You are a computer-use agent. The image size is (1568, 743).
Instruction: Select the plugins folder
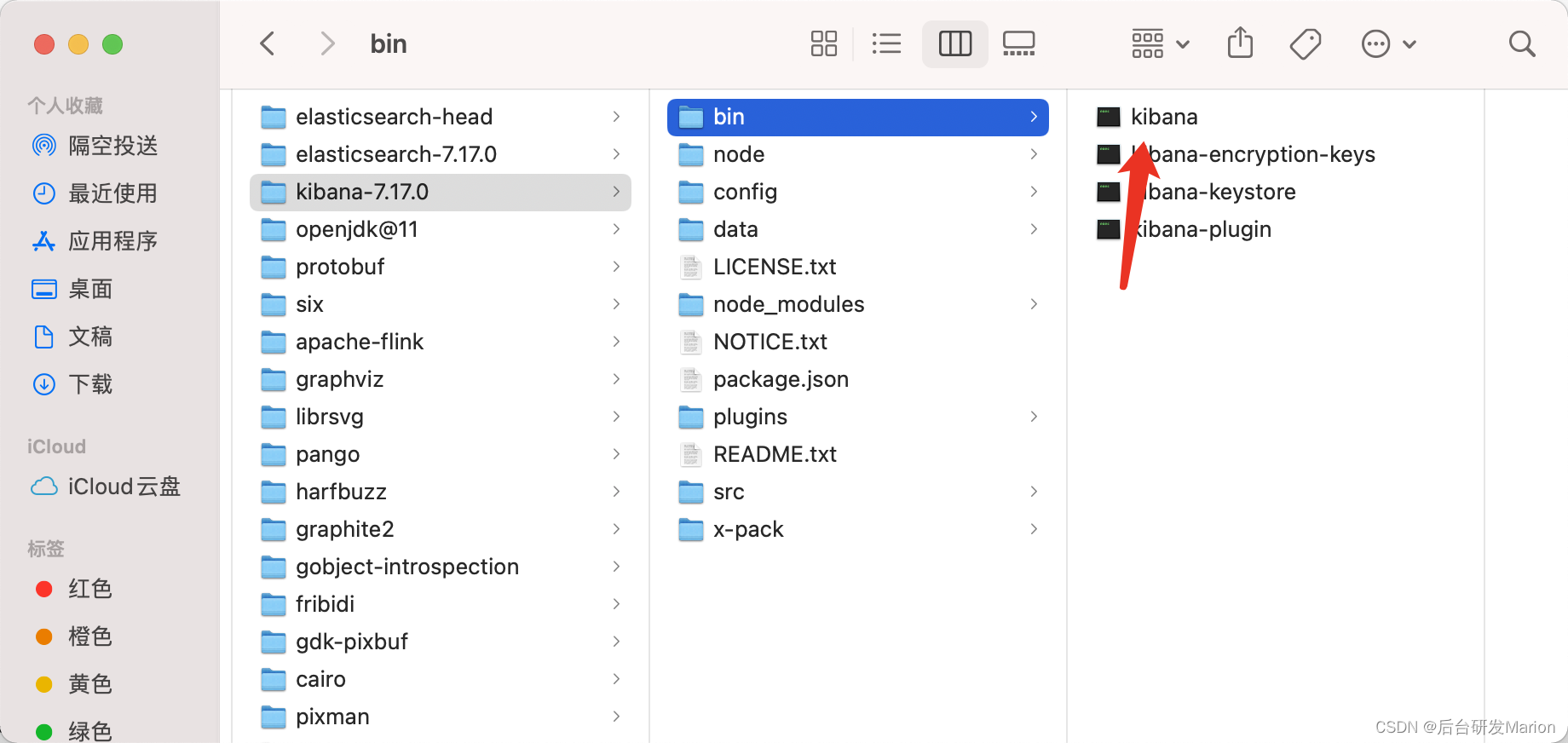pos(858,417)
